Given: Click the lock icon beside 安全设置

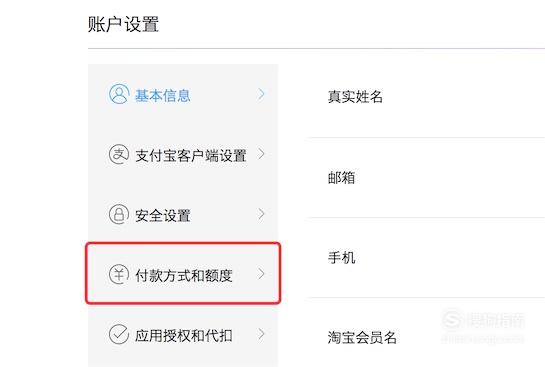Looking at the screenshot, I should point(119,214).
